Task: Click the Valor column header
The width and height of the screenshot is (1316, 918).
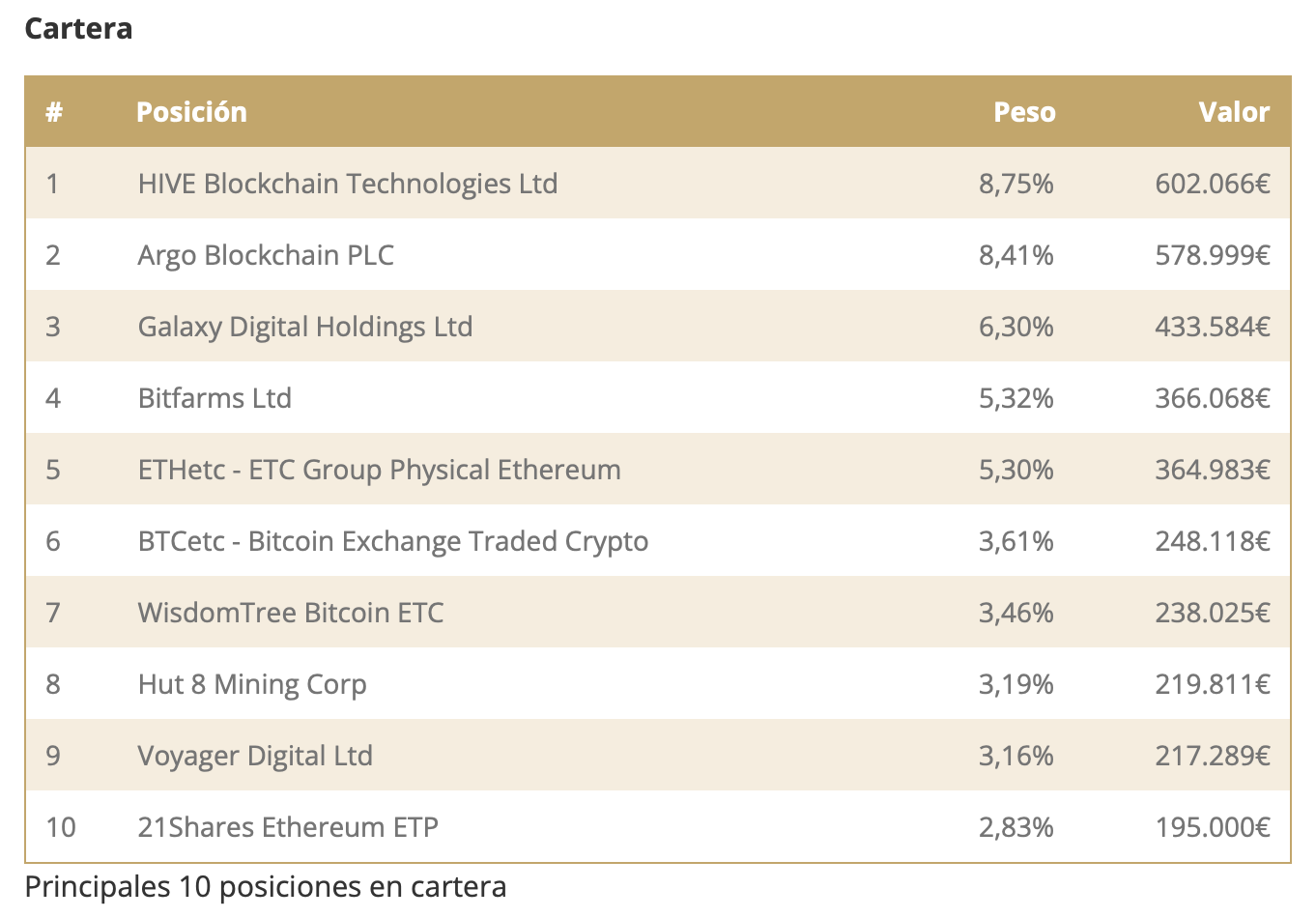Action: (x=1234, y=112)
